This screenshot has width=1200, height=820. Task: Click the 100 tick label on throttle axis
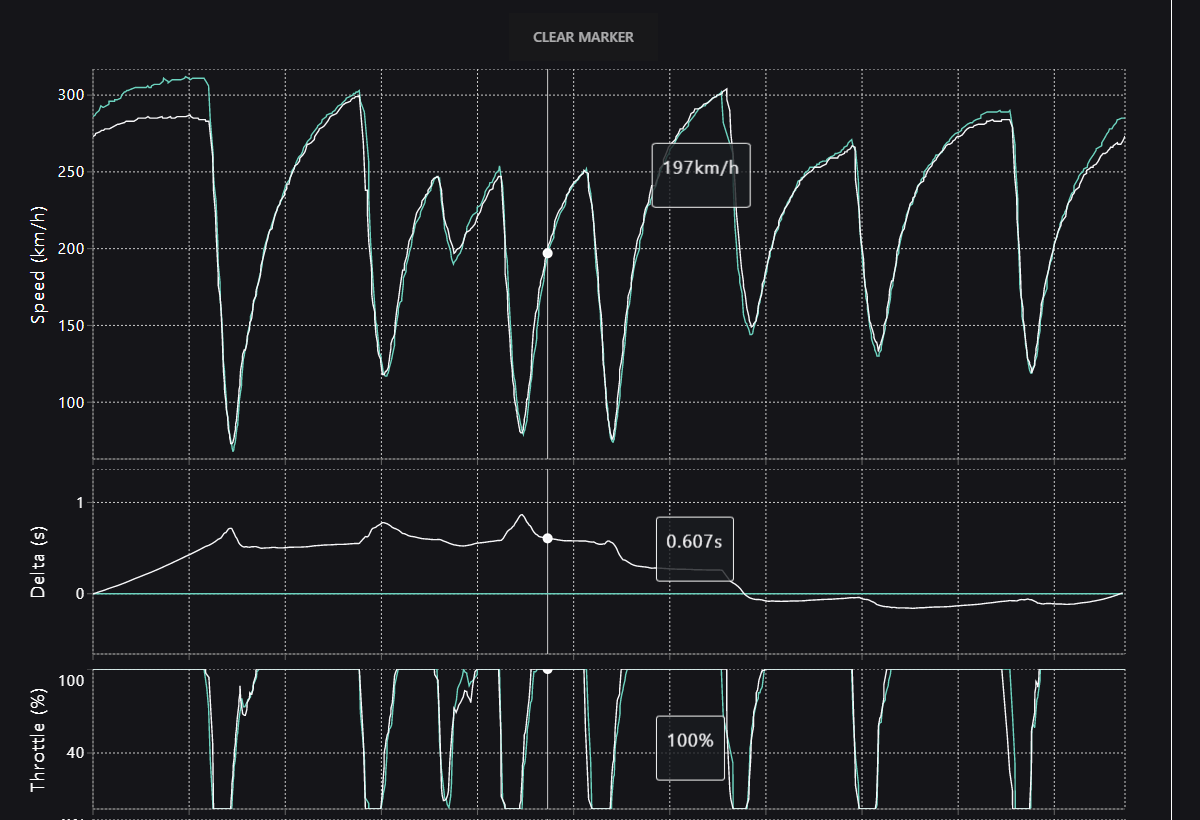[x=71, y=681]
